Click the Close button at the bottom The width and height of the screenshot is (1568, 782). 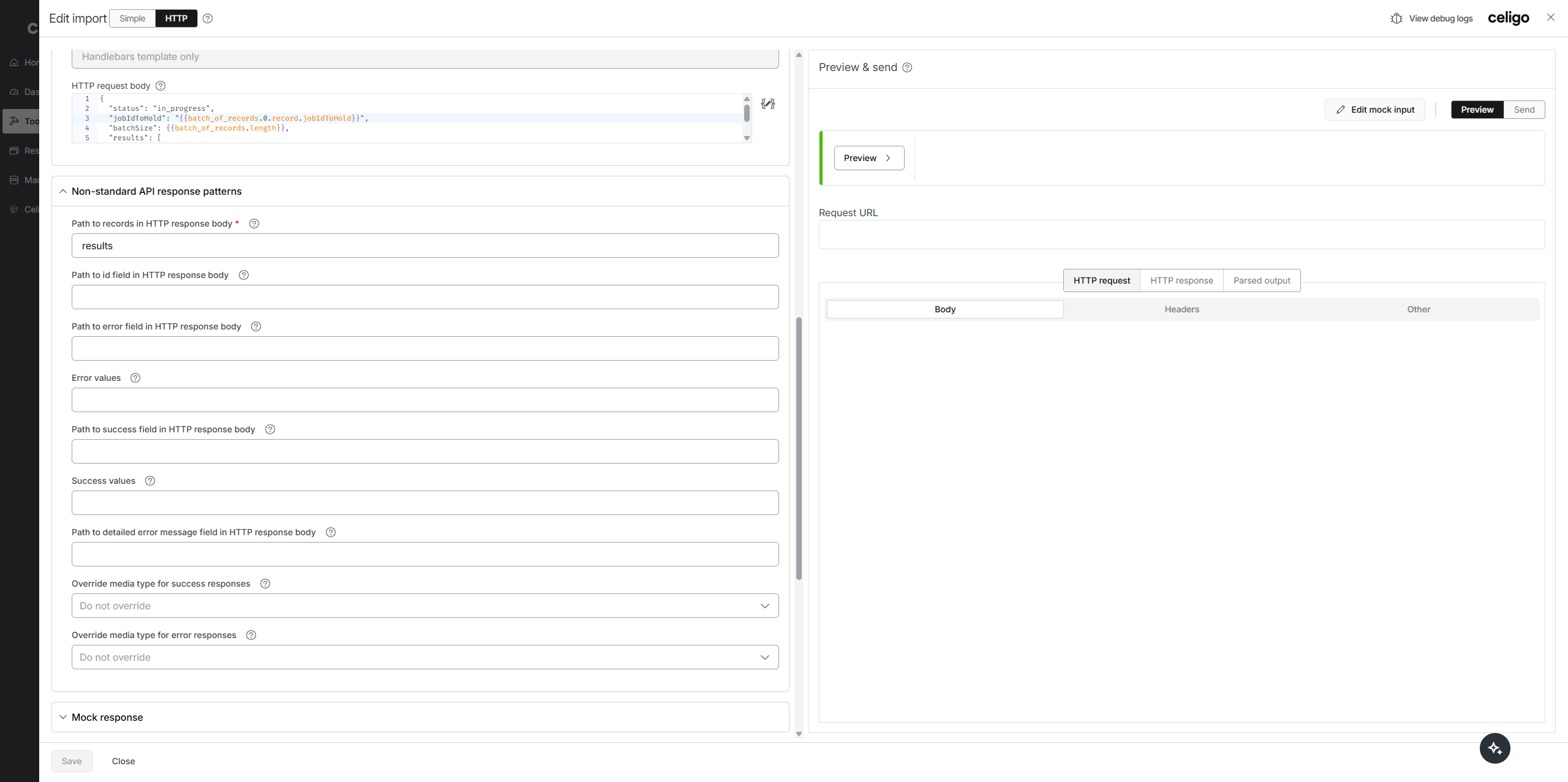point(123,761)
